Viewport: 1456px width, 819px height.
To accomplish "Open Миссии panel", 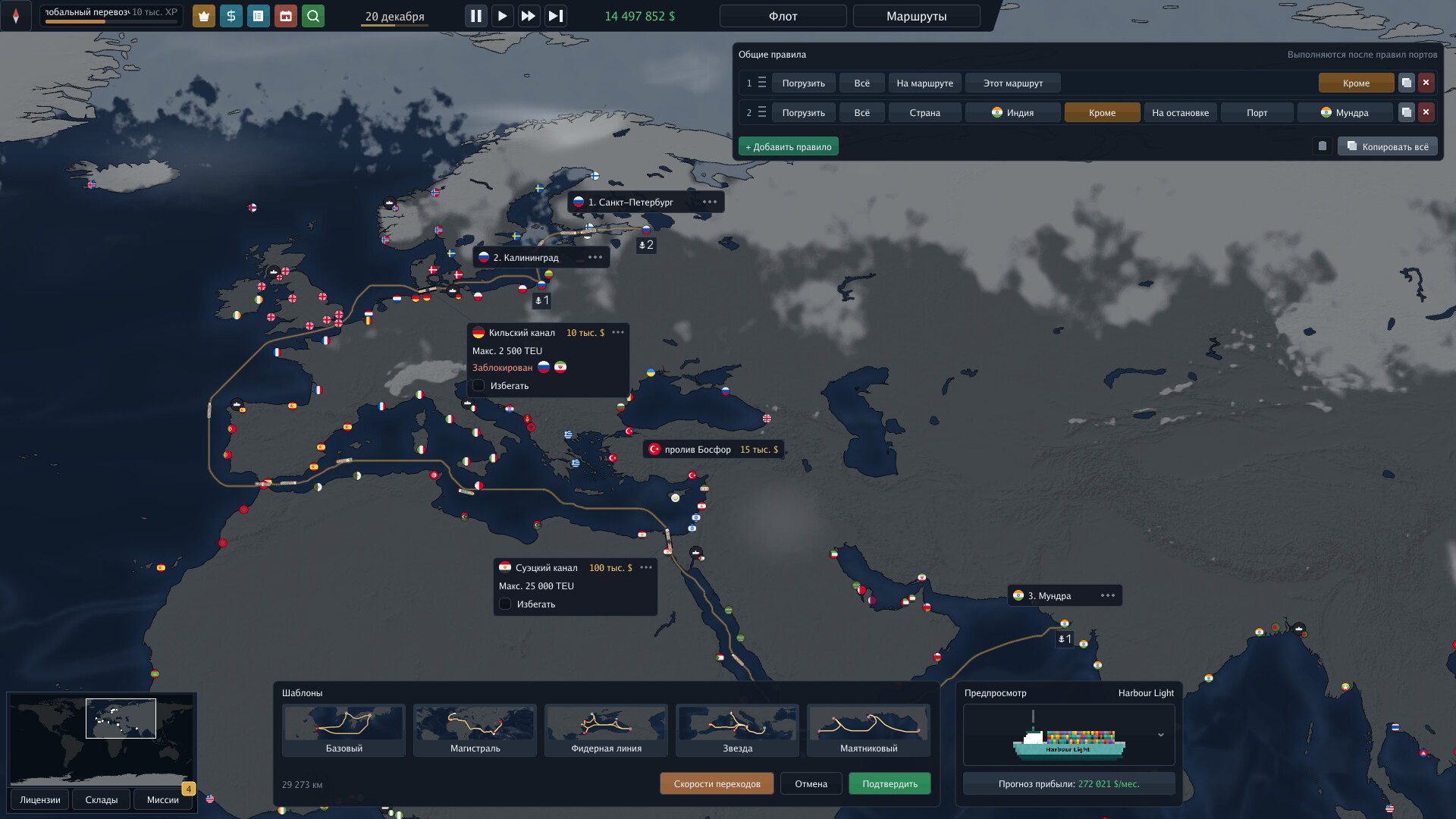I will [163, 799].
